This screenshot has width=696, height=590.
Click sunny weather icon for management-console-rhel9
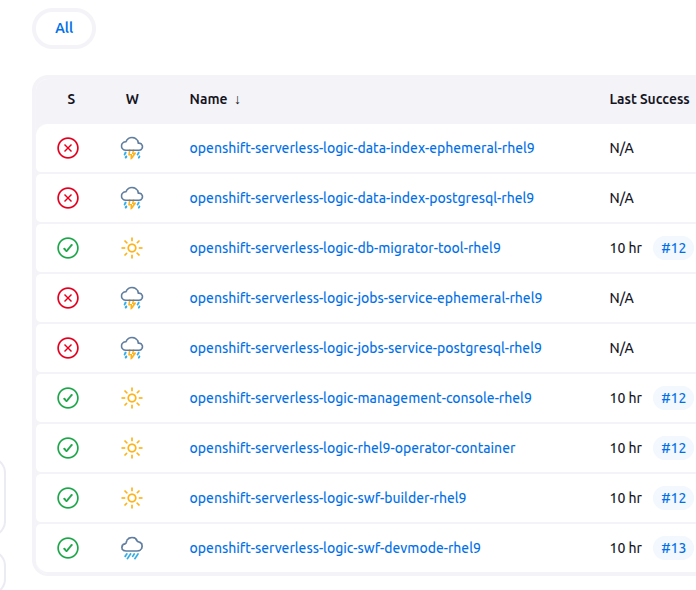click(132, 398)
